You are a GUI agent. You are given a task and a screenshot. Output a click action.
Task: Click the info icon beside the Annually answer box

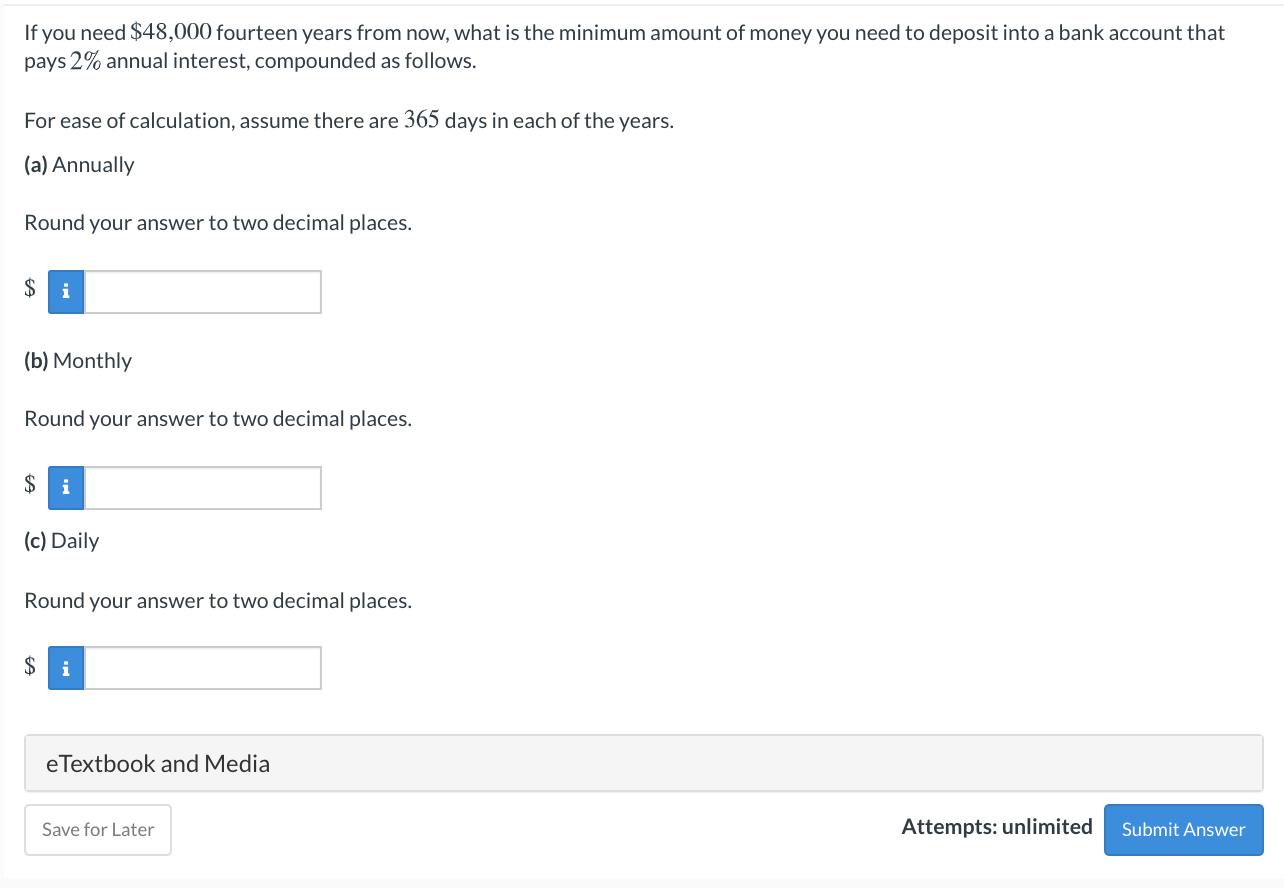tap(65, 291)
